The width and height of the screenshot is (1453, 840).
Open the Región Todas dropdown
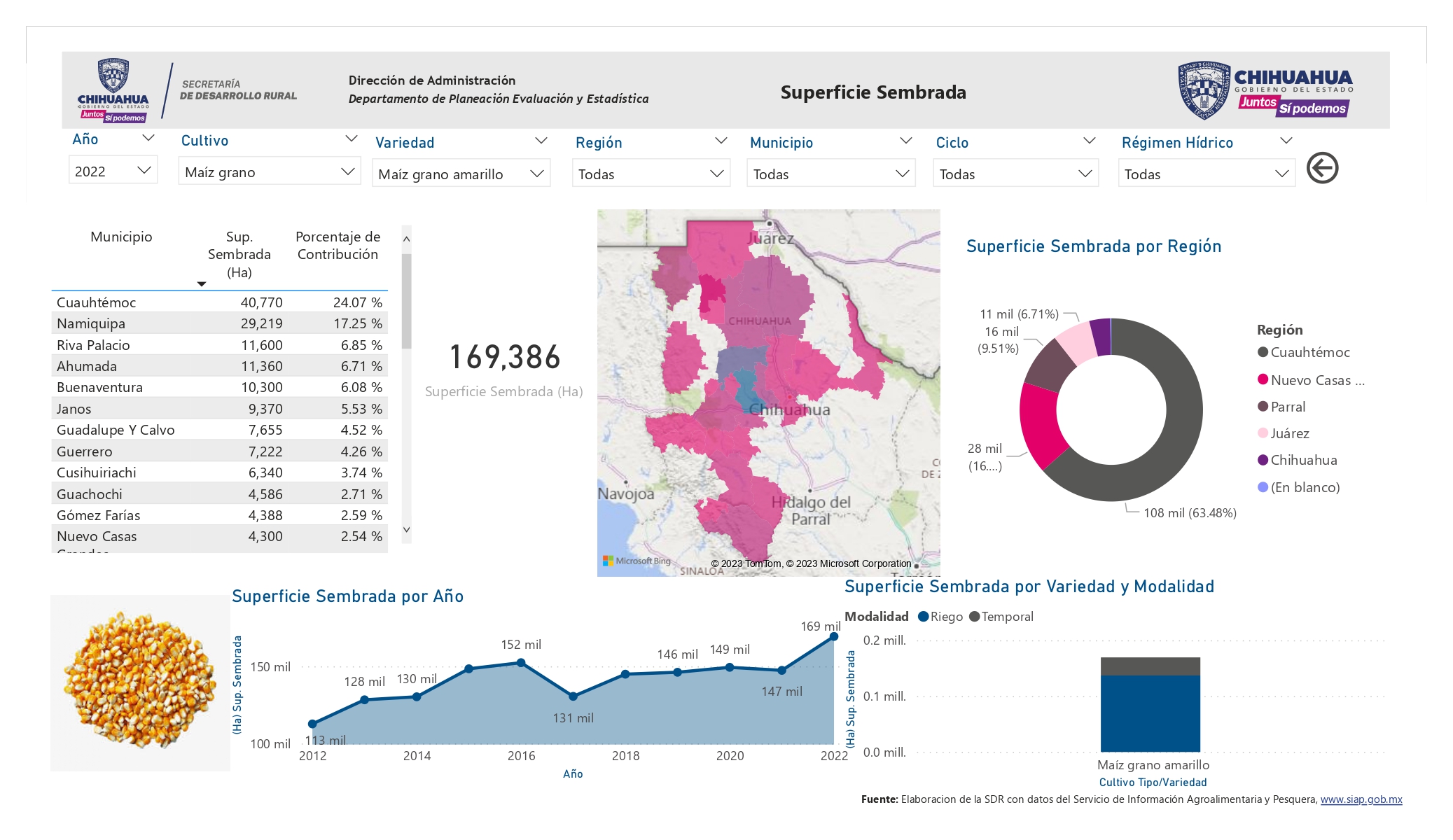(x=651, y=174)
